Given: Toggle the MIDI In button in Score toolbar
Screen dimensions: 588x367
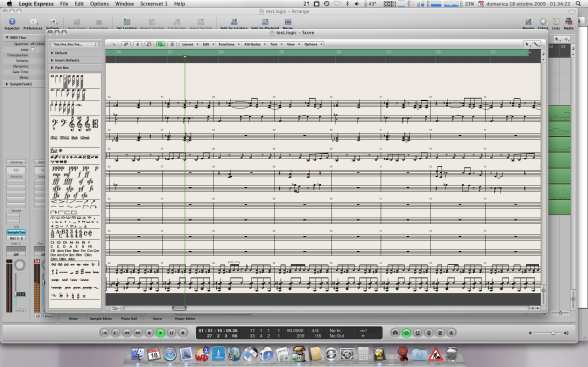Looking at the screenshot, I should coord(148,44).
